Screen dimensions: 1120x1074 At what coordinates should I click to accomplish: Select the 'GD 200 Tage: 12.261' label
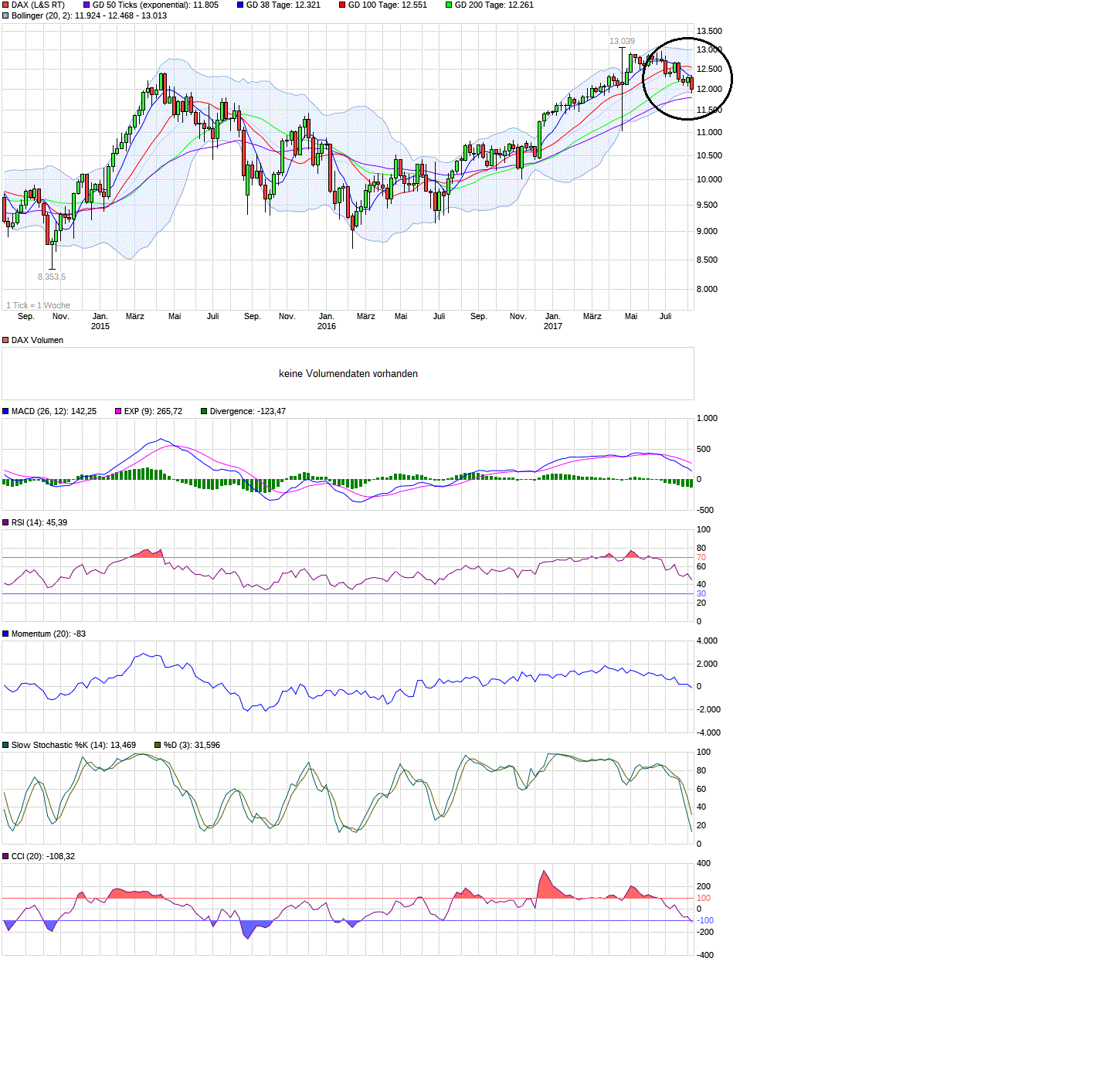pyautogui.click(x=494, y=5)
